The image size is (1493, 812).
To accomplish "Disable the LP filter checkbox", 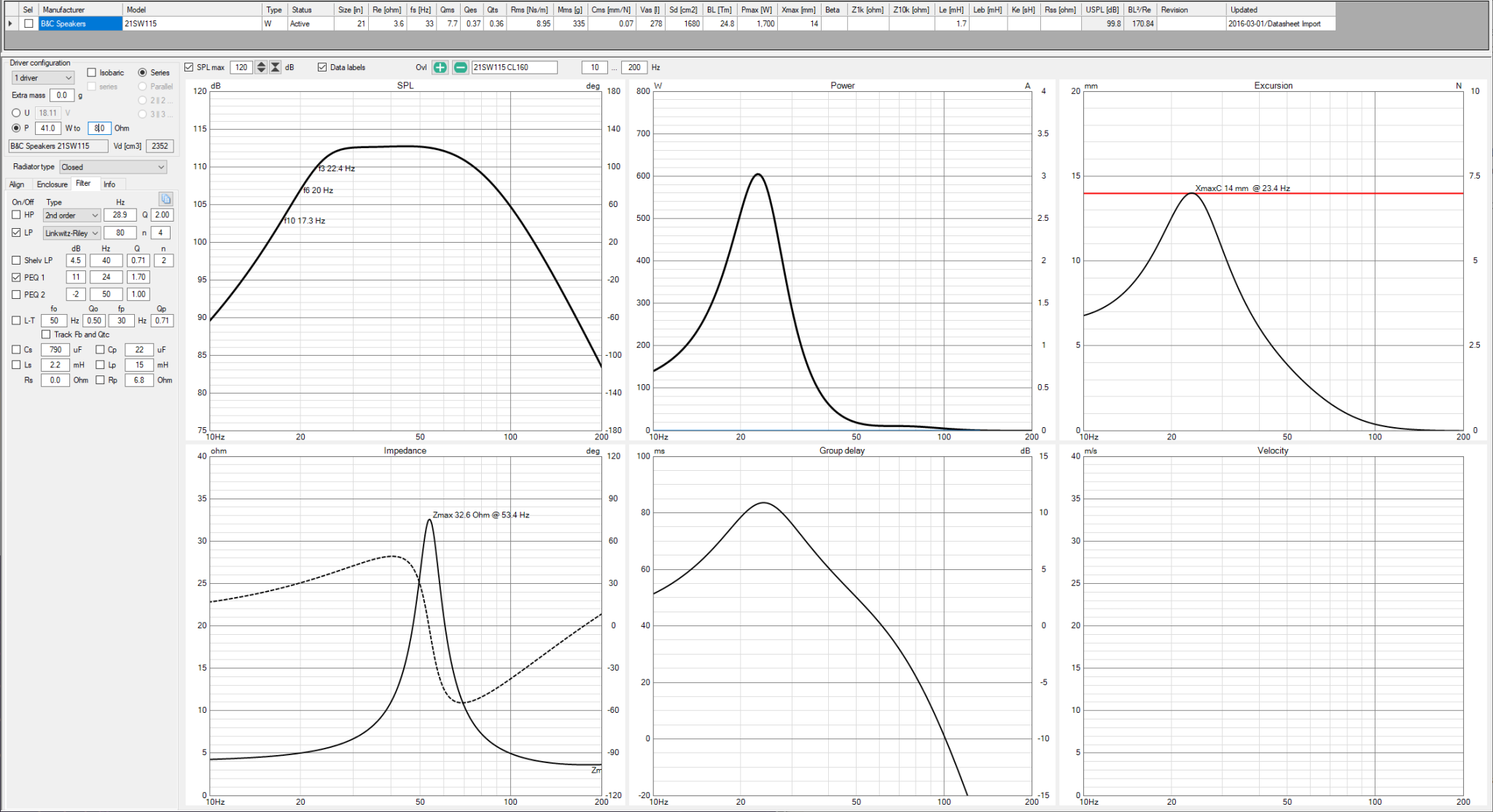I will coord(17,233).
